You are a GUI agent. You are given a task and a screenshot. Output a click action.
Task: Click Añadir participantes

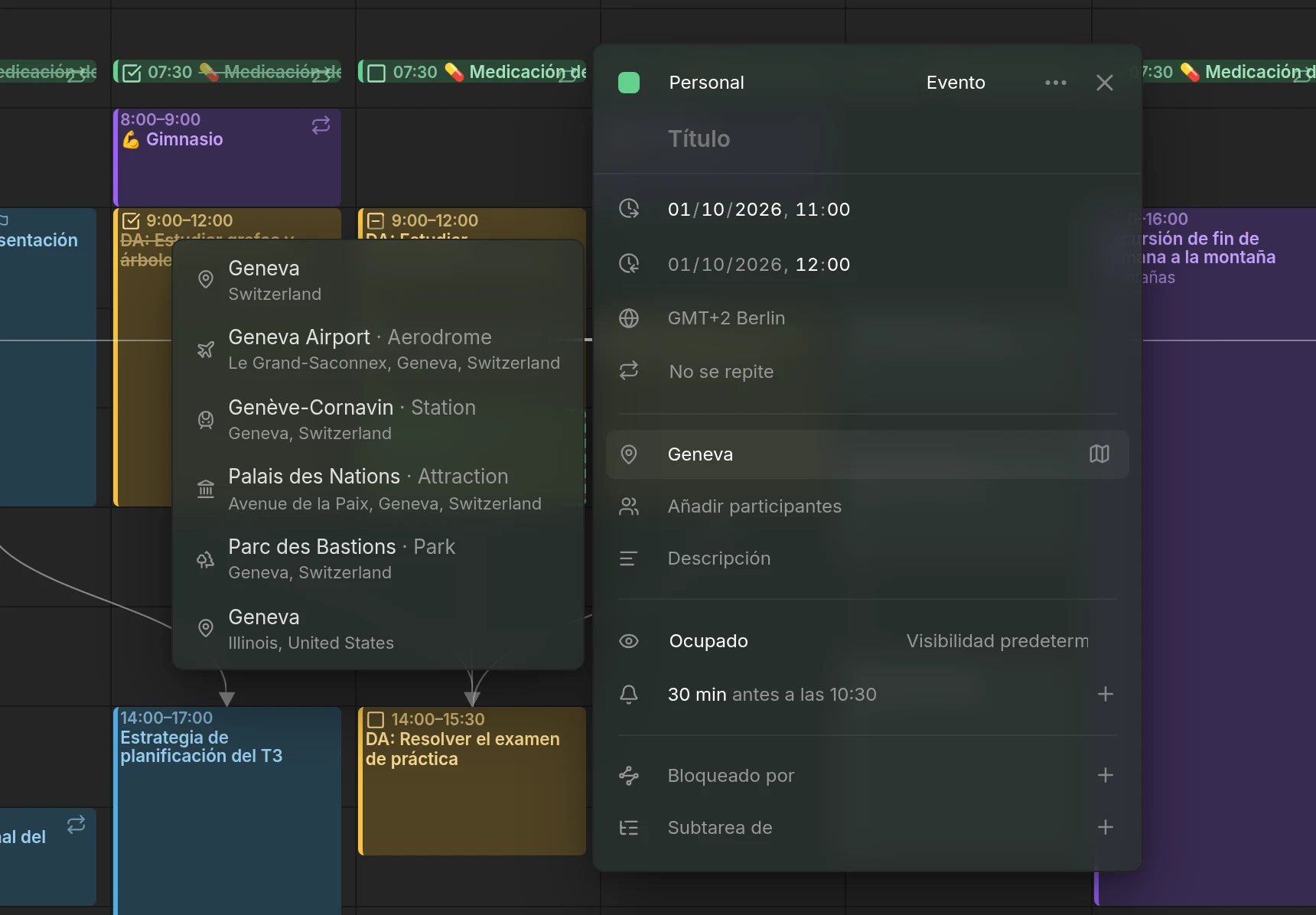tap(754, 506)
